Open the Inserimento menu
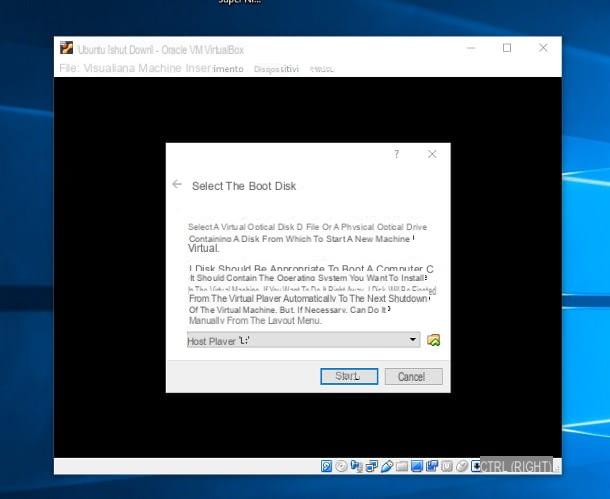The image size is (610, 499). pos(214,68)
